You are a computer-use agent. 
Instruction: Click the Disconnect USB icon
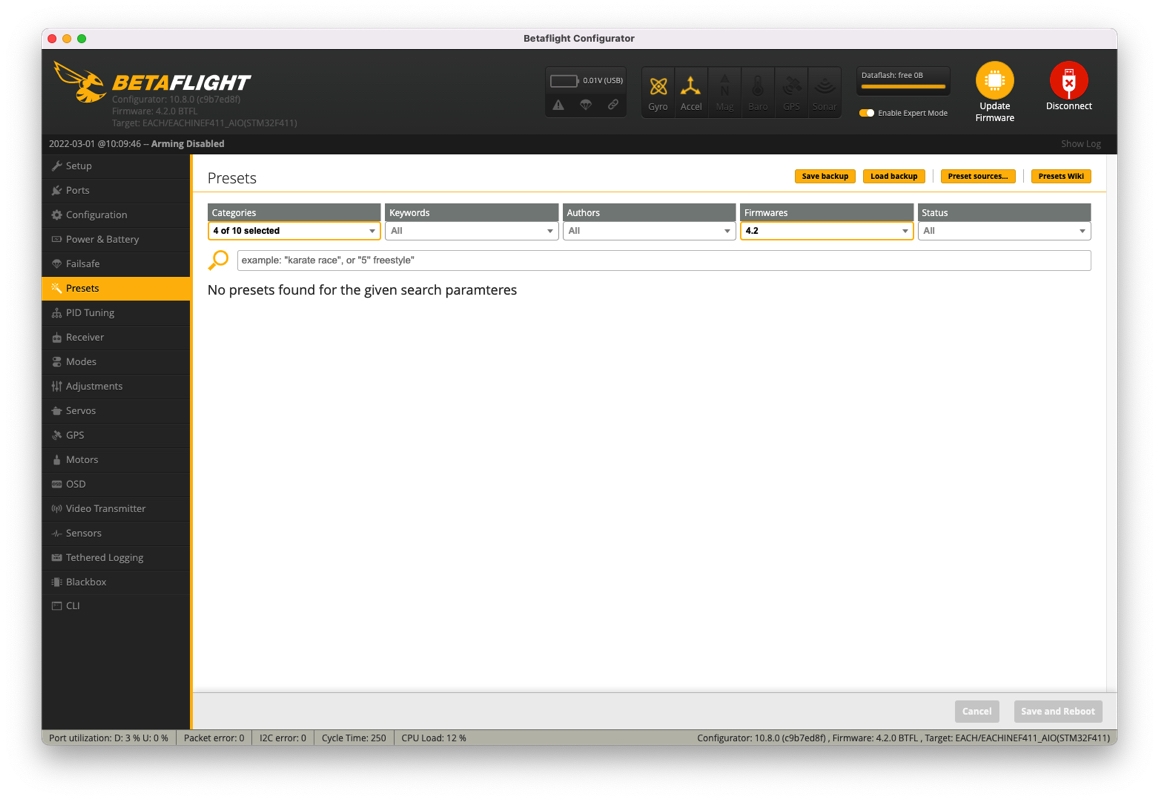[x=1068, y=80]
